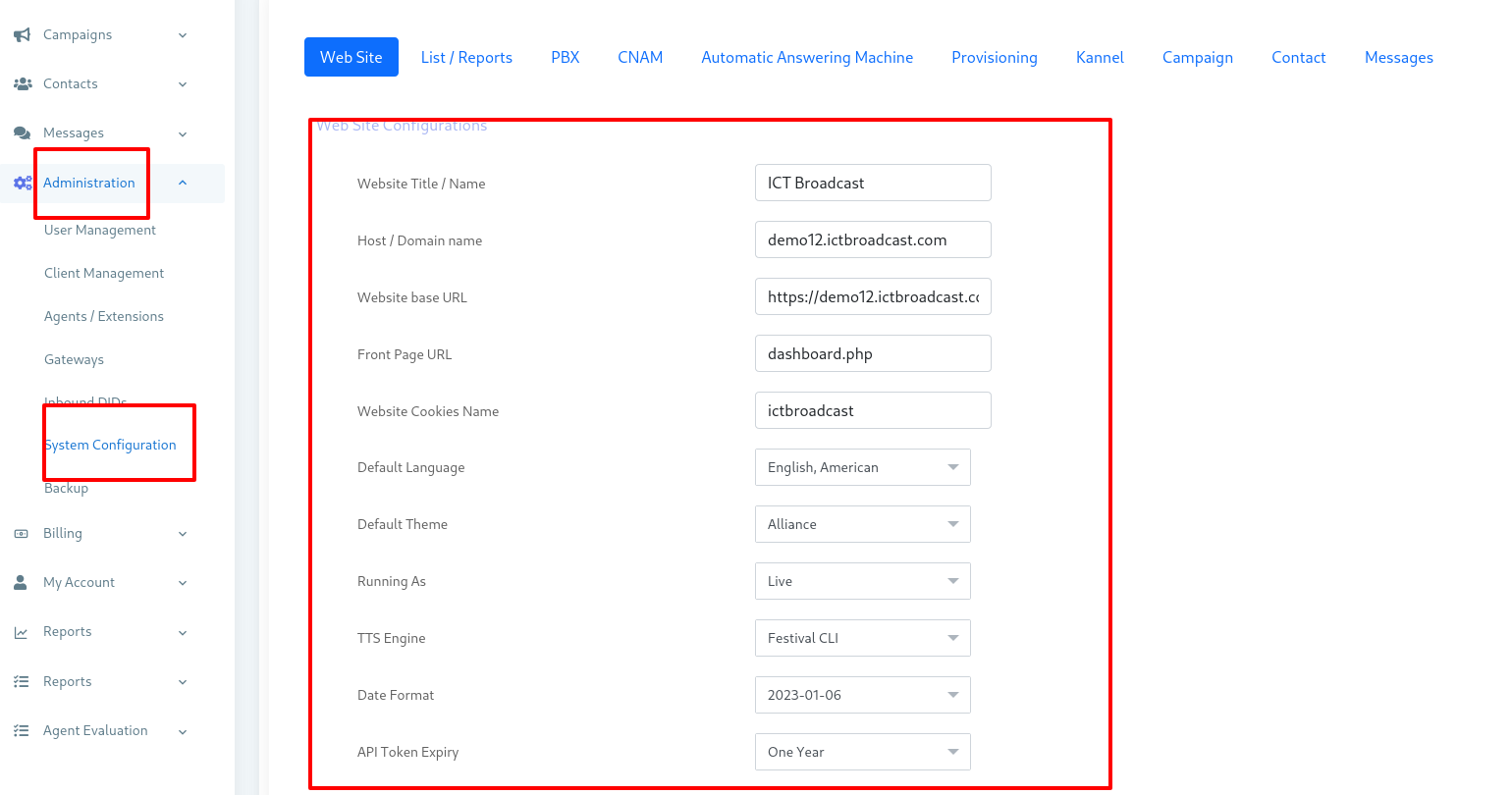Expand the My Account chevron
Image resolution: width=1512 pixels, height=795 pixels.
(183, 583)
